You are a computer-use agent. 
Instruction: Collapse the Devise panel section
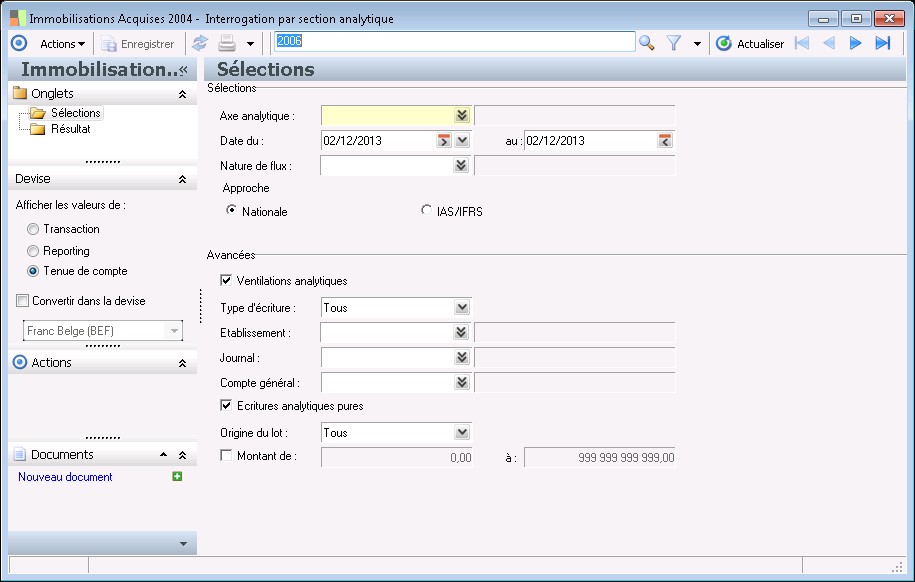click(x=182, y=179)
